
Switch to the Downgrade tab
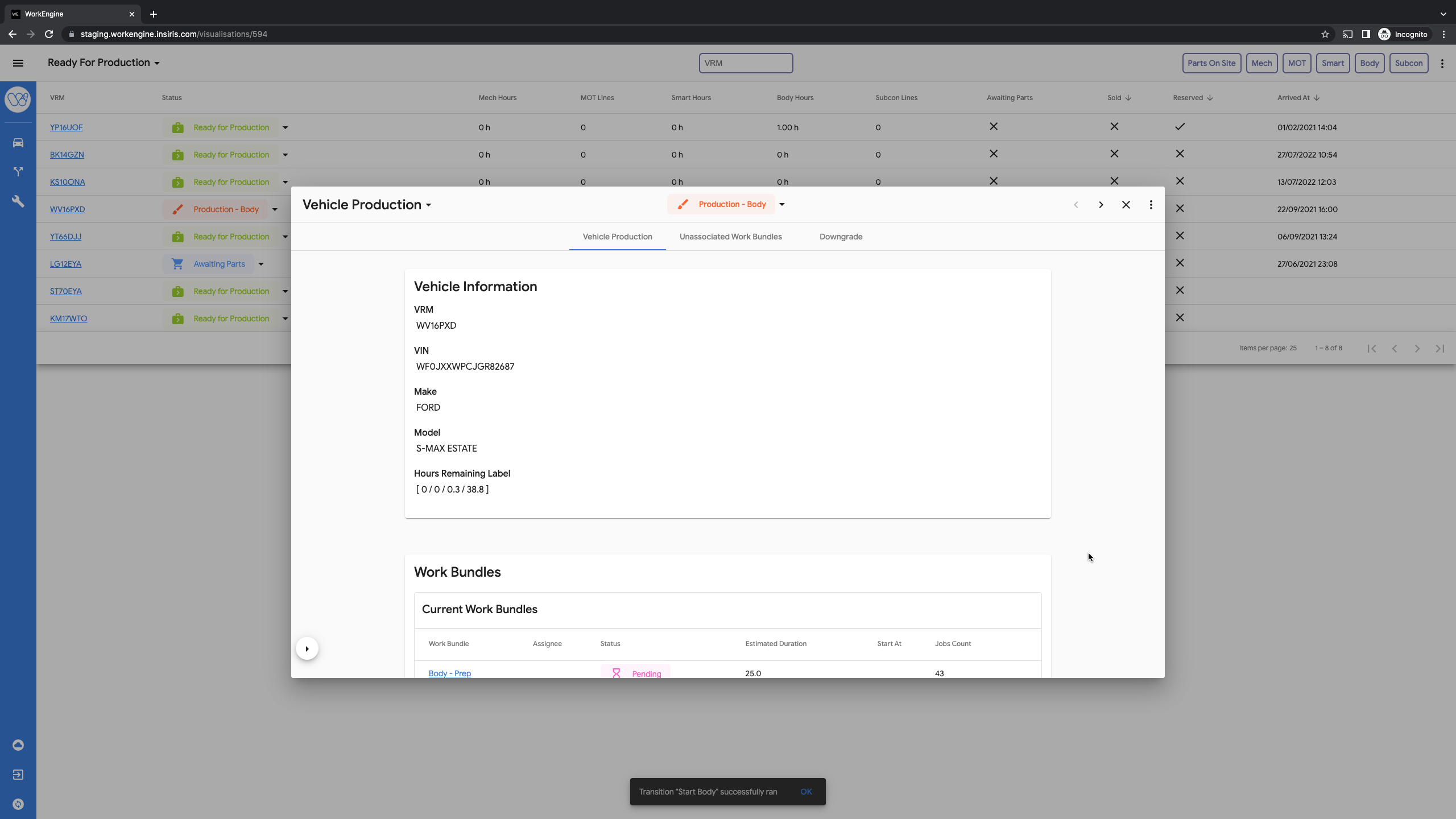click(841, 237)
